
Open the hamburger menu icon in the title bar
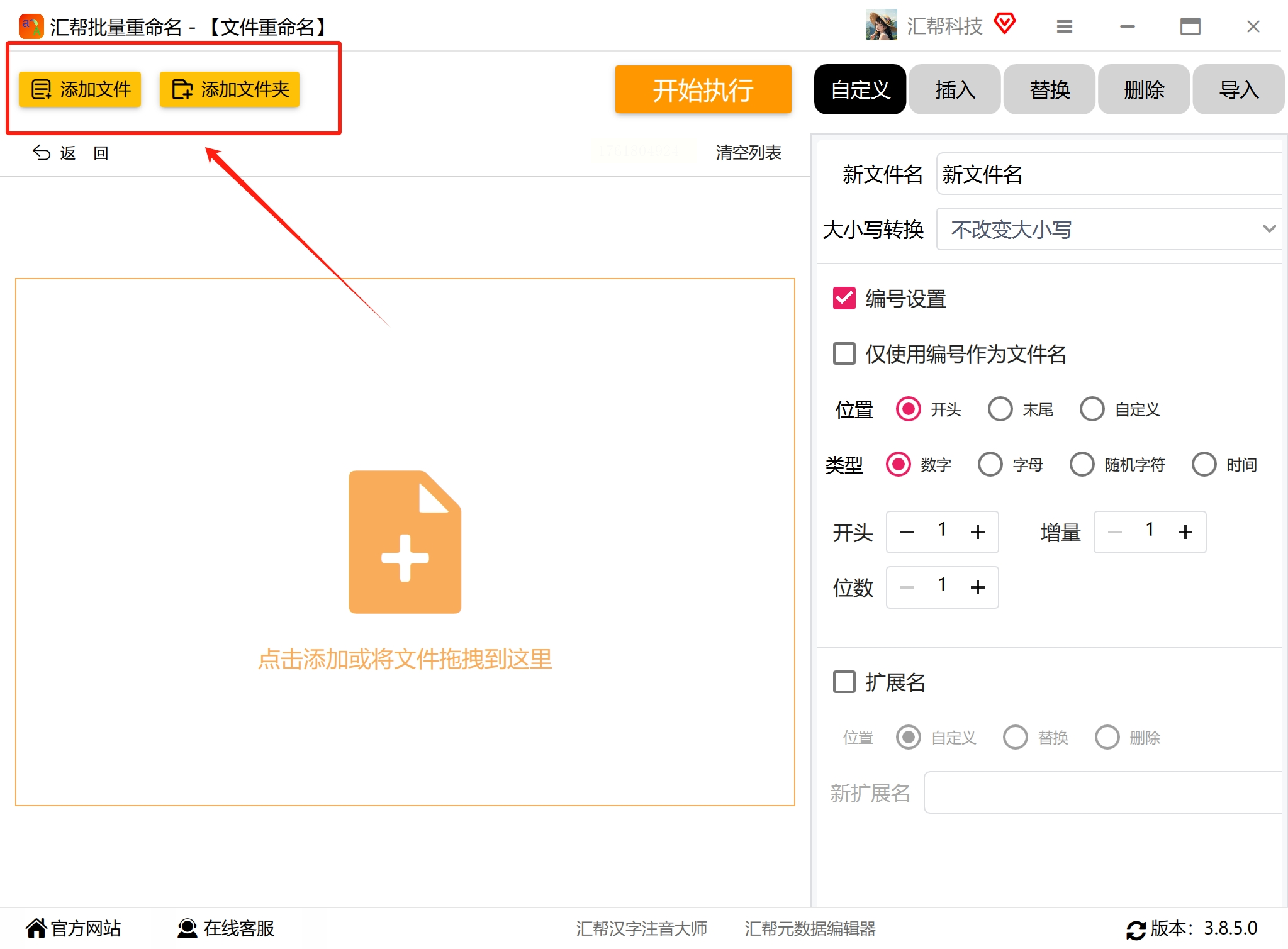[x=1064, y=26]
